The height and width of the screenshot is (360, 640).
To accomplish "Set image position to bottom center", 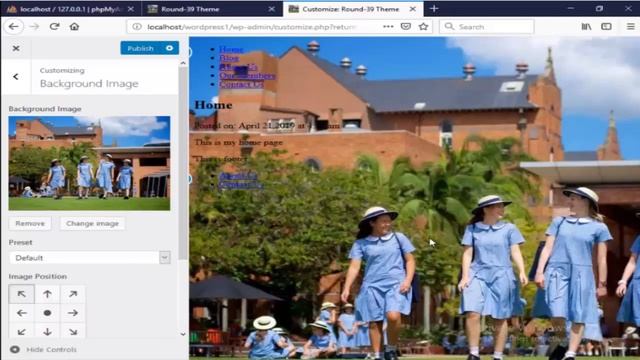I will point(47,331).
